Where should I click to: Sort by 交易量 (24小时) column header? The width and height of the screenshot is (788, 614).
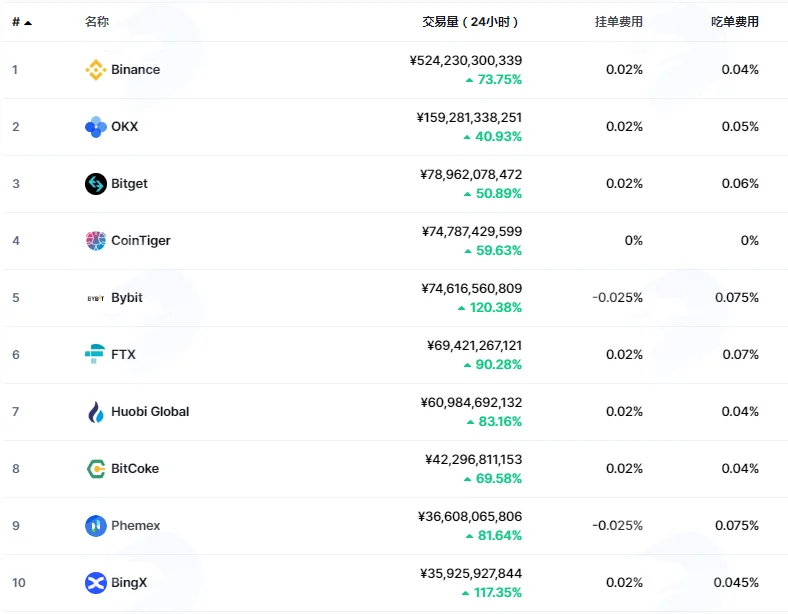[470, 22]
